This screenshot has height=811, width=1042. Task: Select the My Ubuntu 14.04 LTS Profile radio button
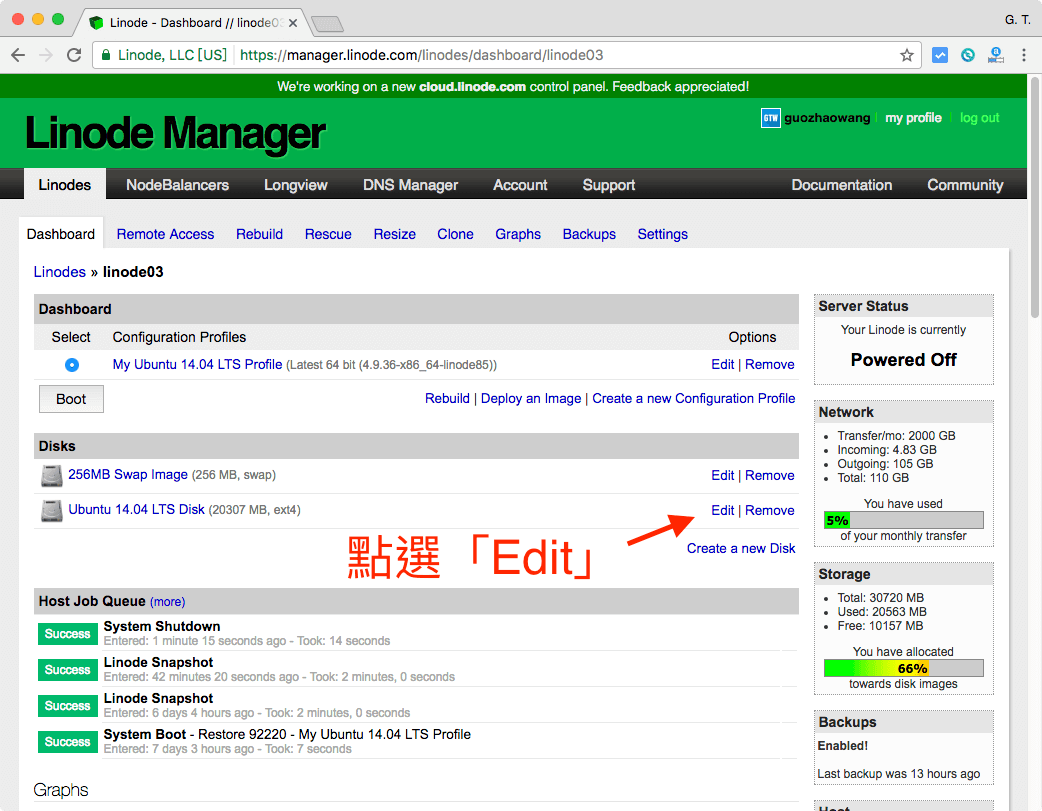pos(71,364)
